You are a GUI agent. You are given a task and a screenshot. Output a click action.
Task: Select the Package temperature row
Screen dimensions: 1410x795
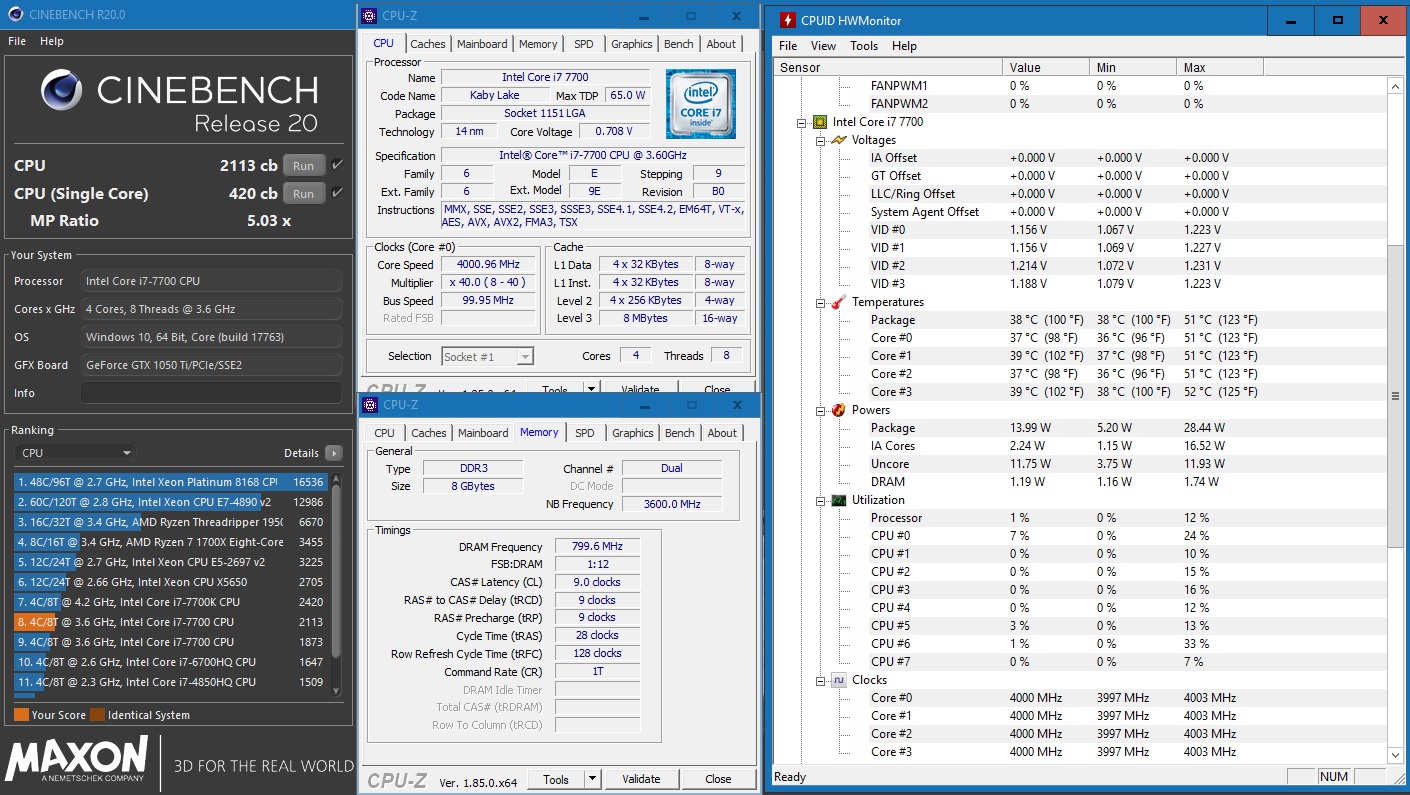[1081, 320]
